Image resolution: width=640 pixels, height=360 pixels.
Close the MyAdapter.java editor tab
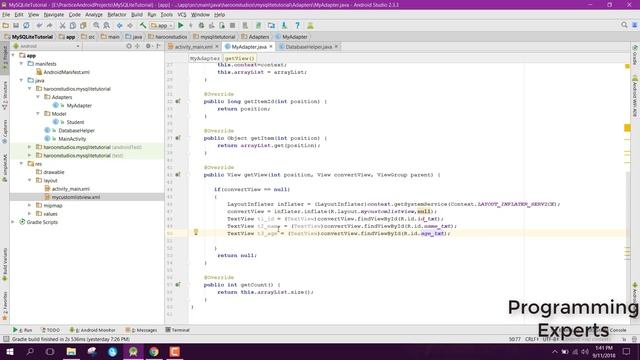point(271,47)
